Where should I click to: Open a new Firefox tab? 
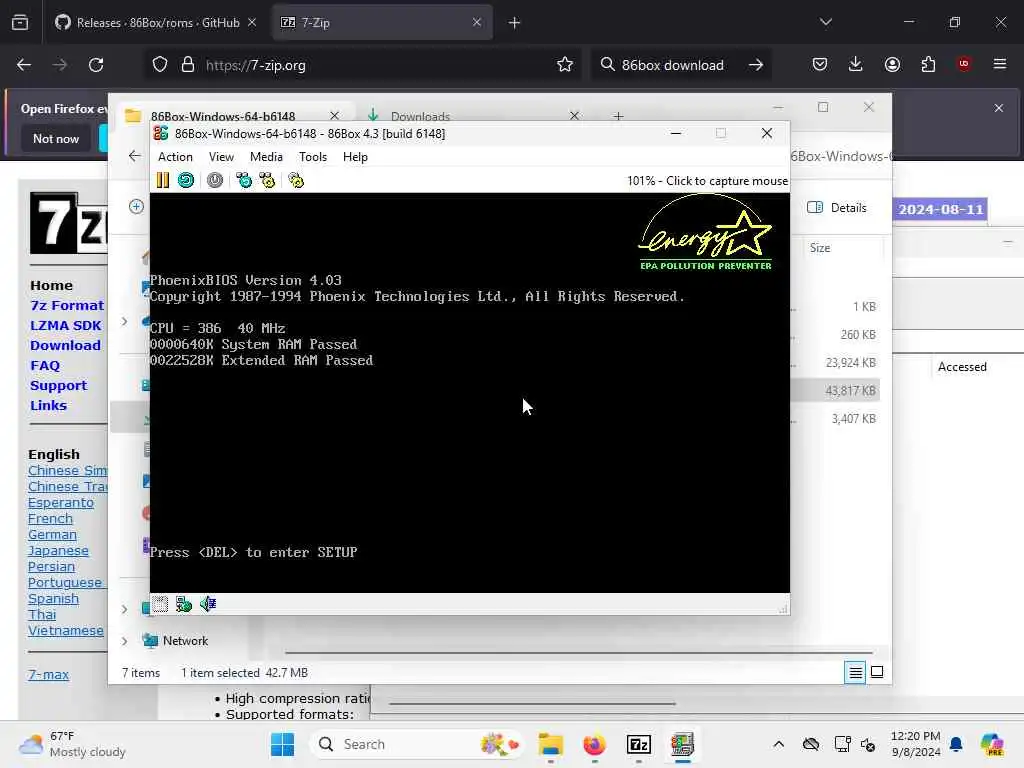[x=515, y=23]
